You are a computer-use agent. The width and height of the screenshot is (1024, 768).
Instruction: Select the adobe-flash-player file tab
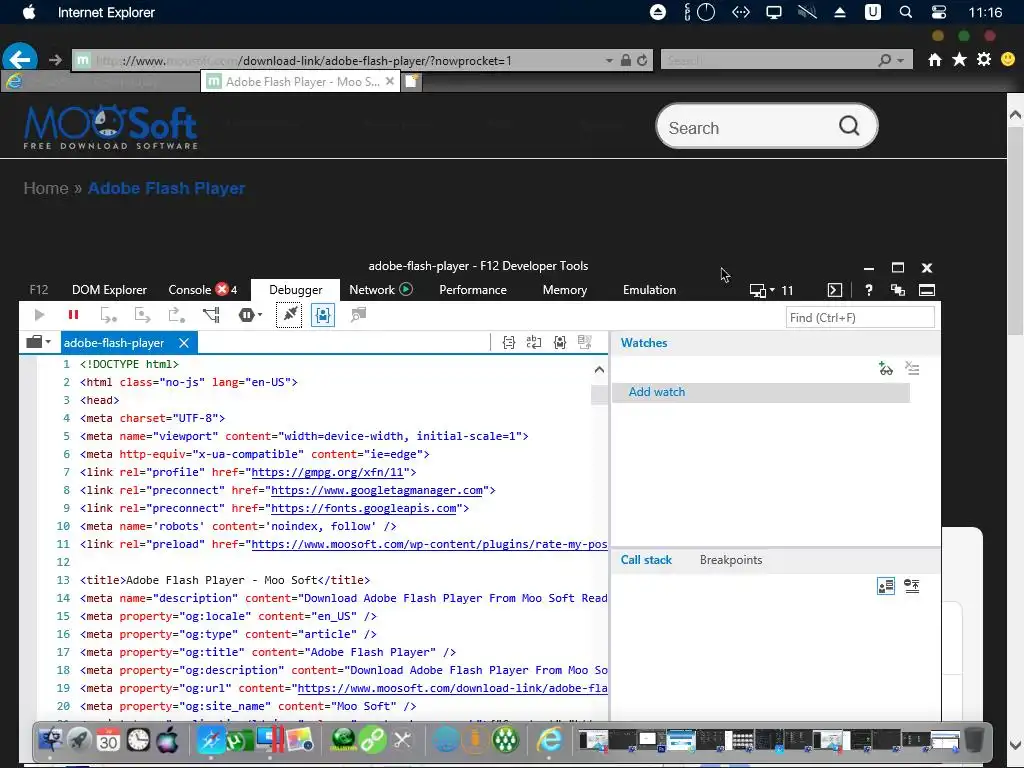114,343
